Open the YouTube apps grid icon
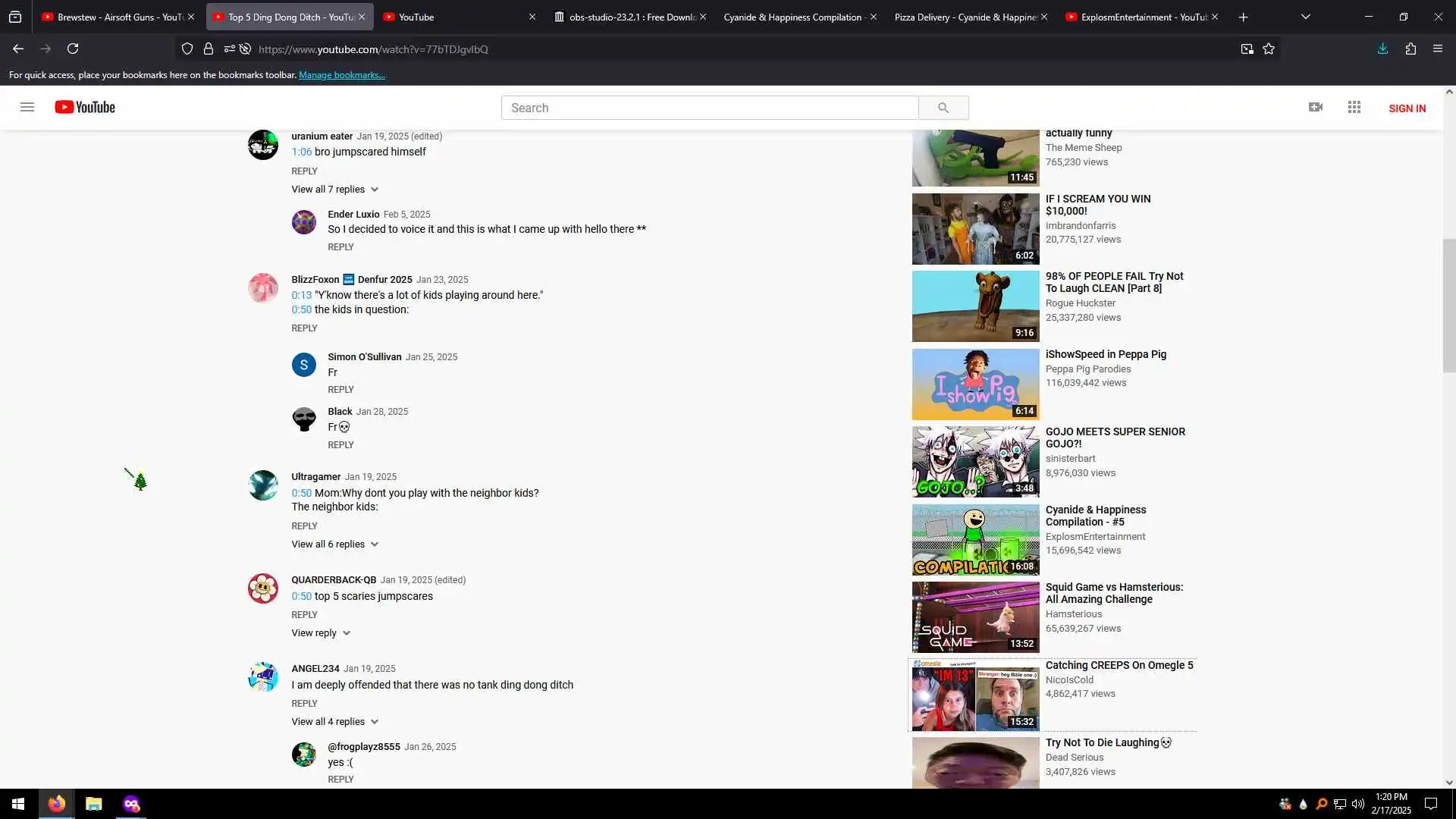 click(x=1354, y=107)
